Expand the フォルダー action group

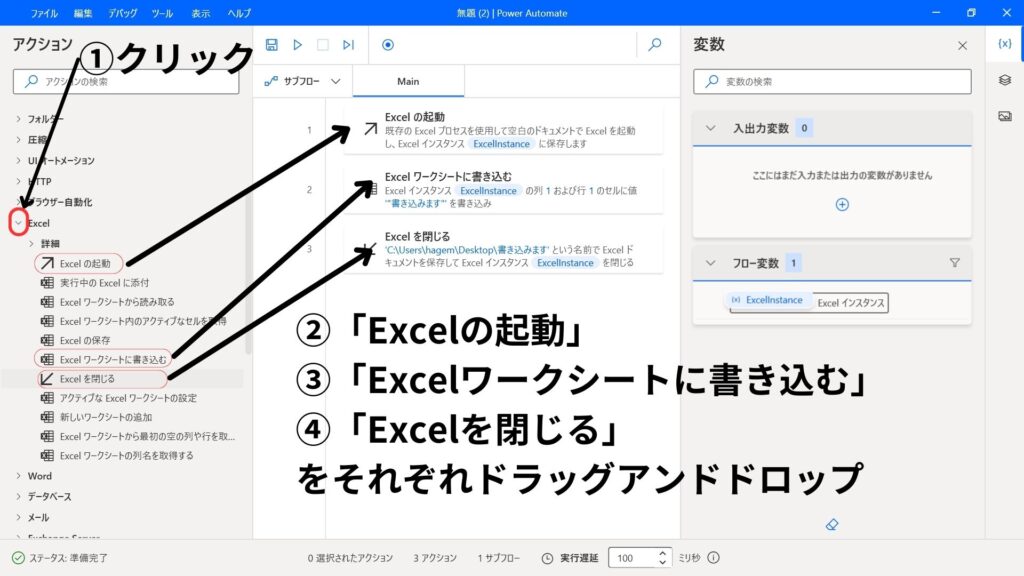click(18, 119)
